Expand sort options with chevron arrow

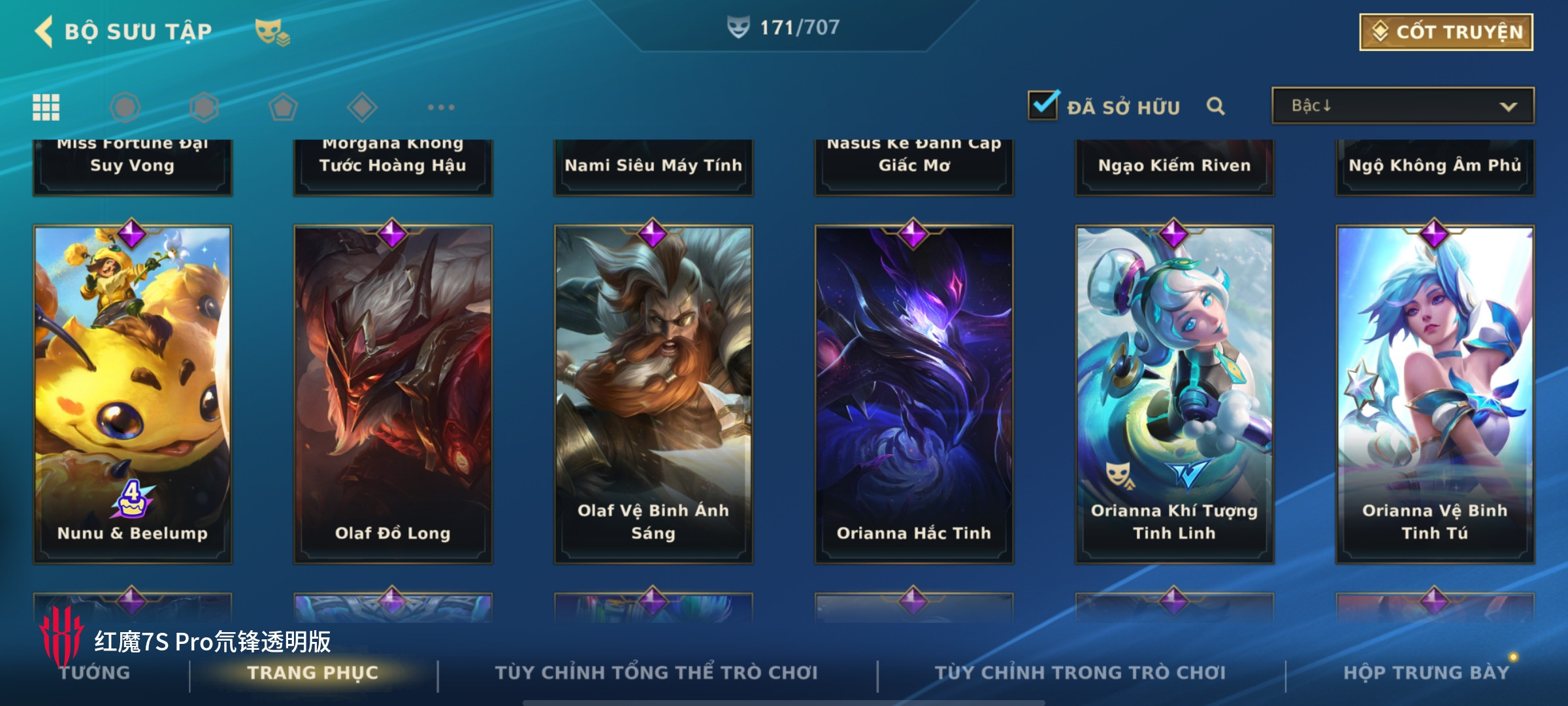[1509, 107]
